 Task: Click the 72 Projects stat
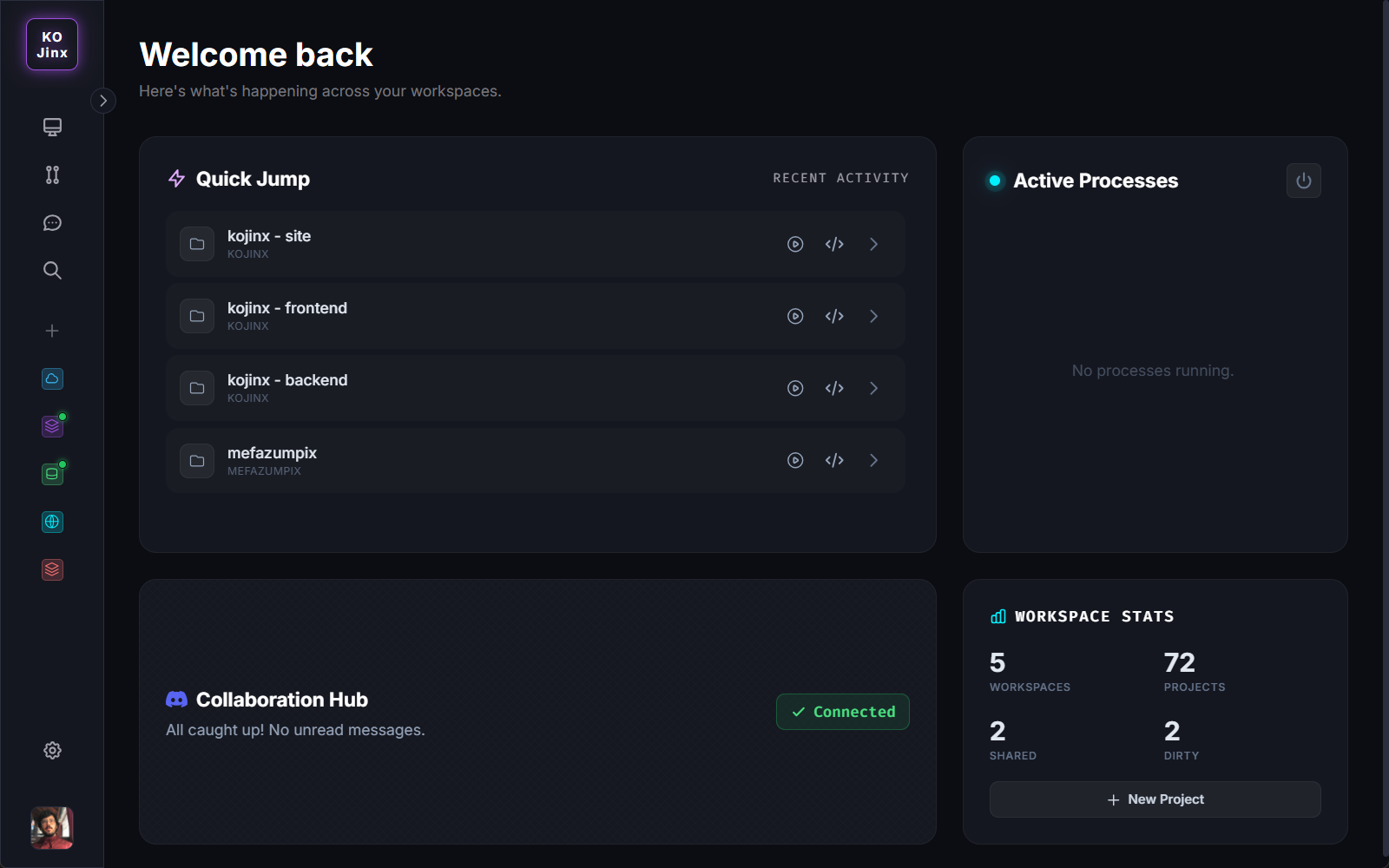click(x=1195, y=671)
